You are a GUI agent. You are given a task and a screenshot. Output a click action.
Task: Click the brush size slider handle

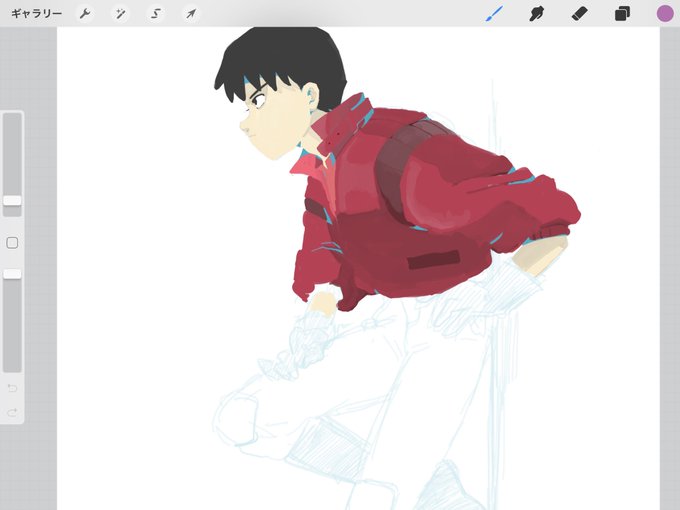coord(12,201)
